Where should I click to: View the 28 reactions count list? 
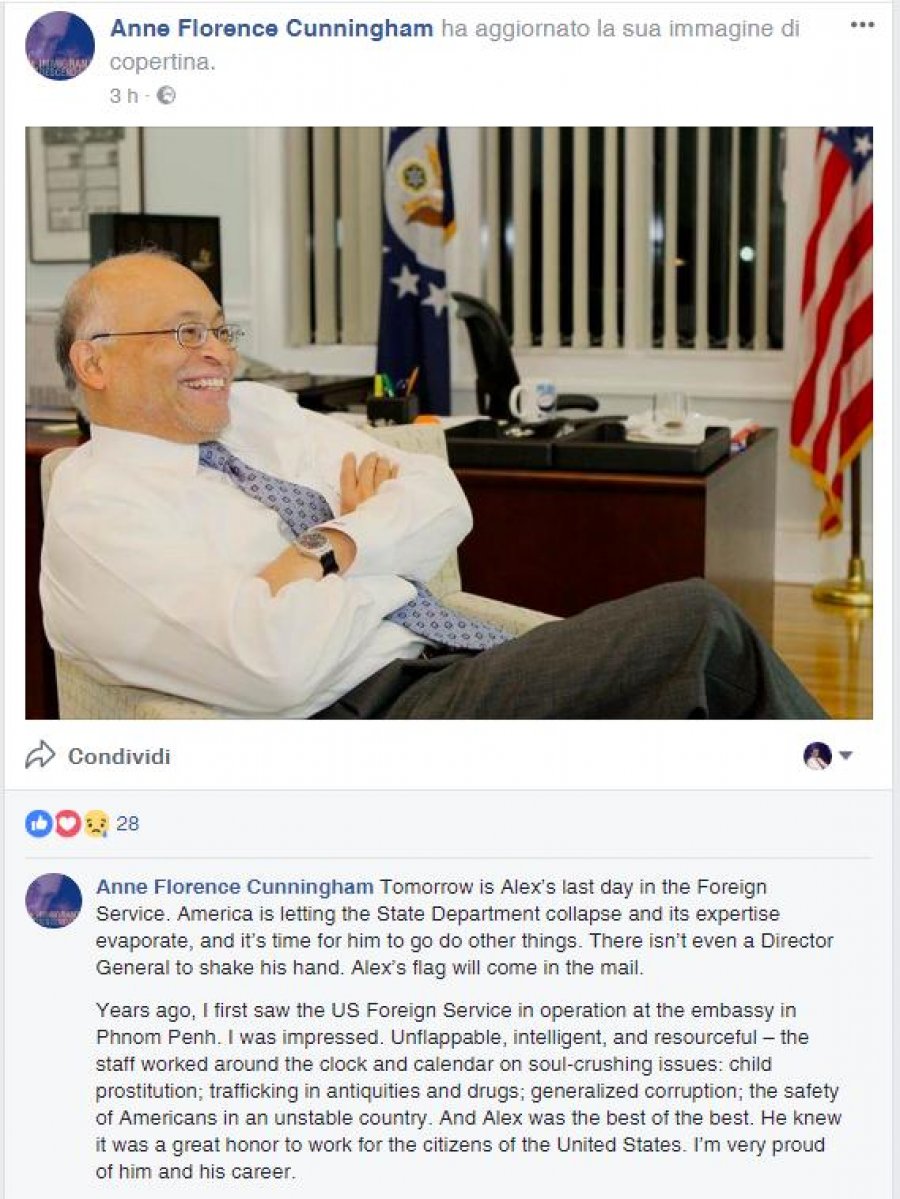click(x=128, y=824)
